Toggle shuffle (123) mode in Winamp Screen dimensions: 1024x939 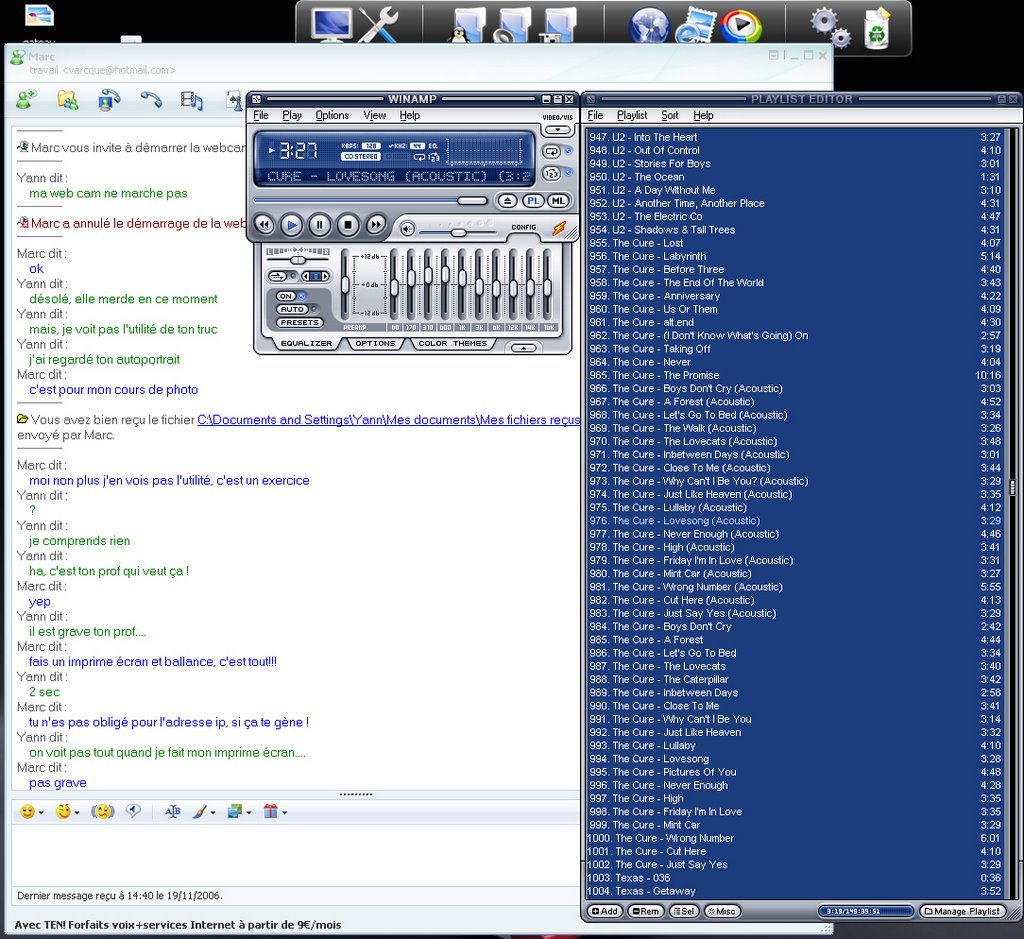(552, 174)
